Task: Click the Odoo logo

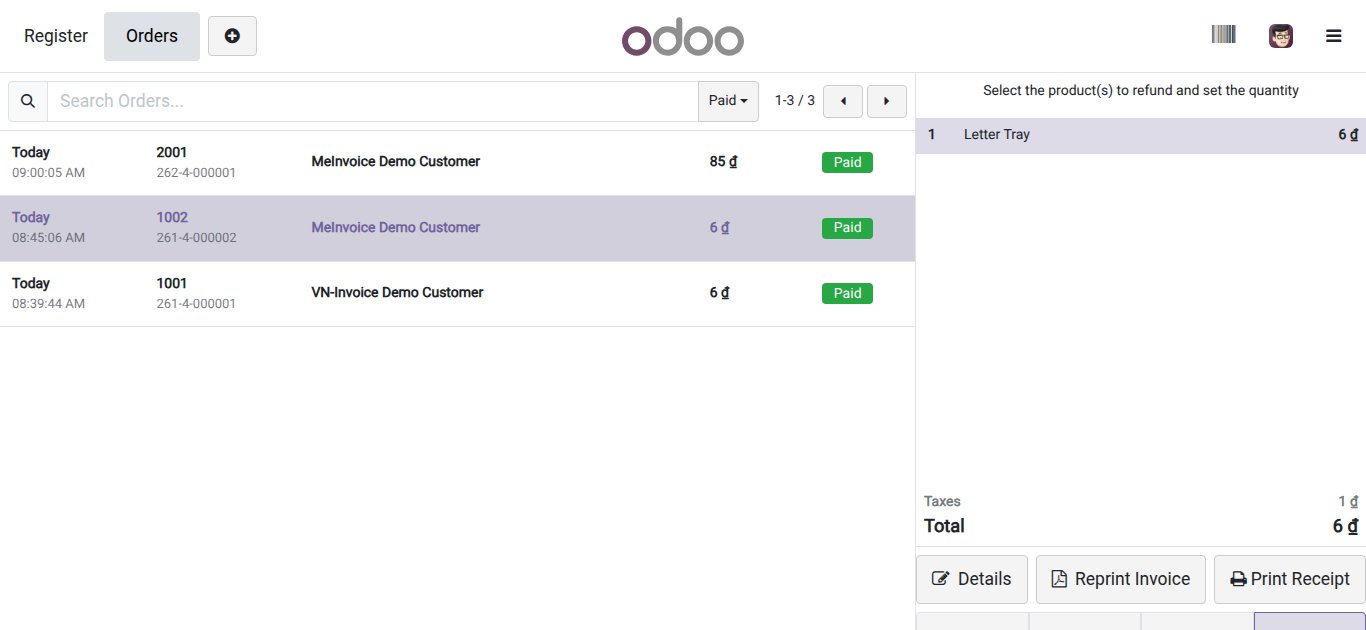Action: (683, 37)
